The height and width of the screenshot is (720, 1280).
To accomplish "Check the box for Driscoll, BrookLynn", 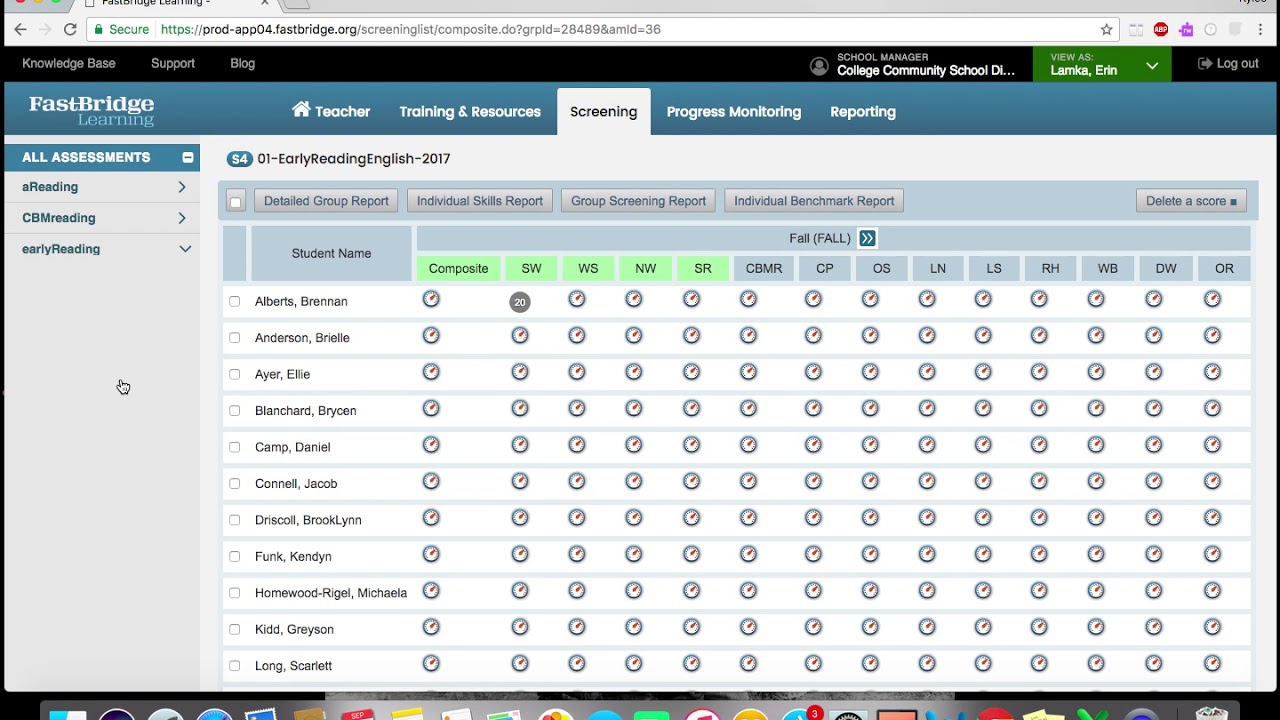I will [x=234, y=520].
